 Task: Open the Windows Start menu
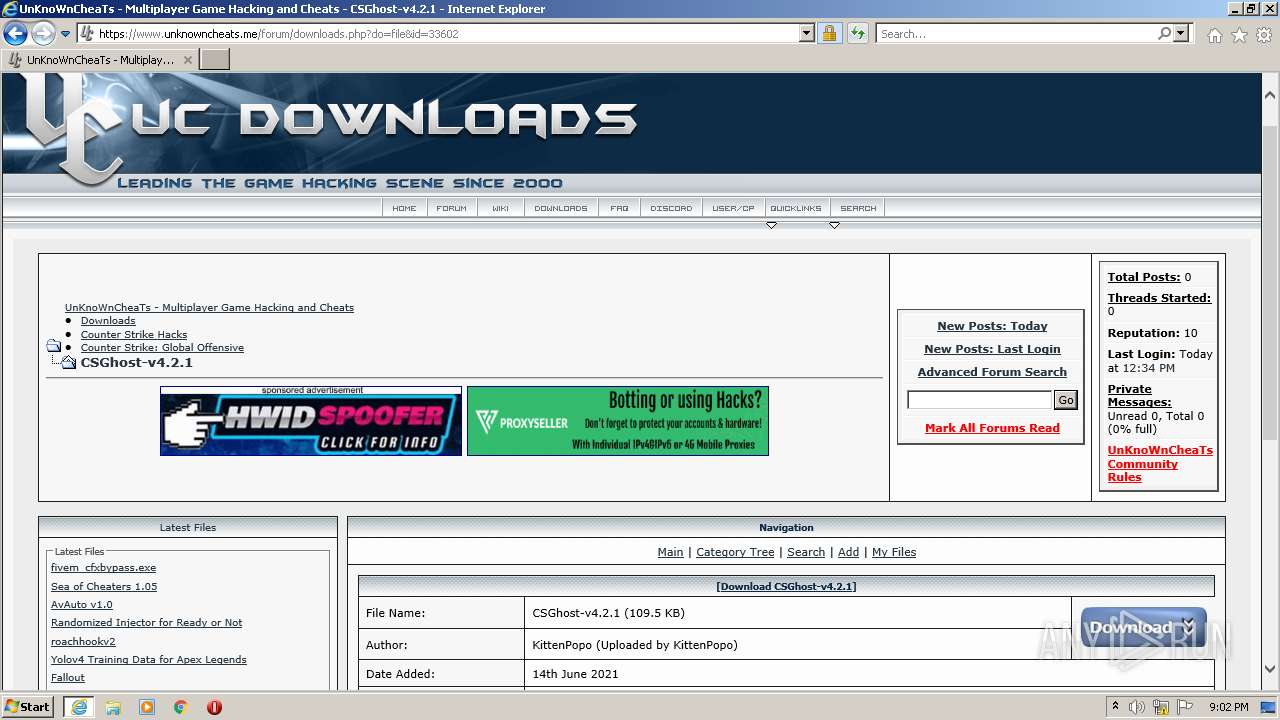point(27,707)
